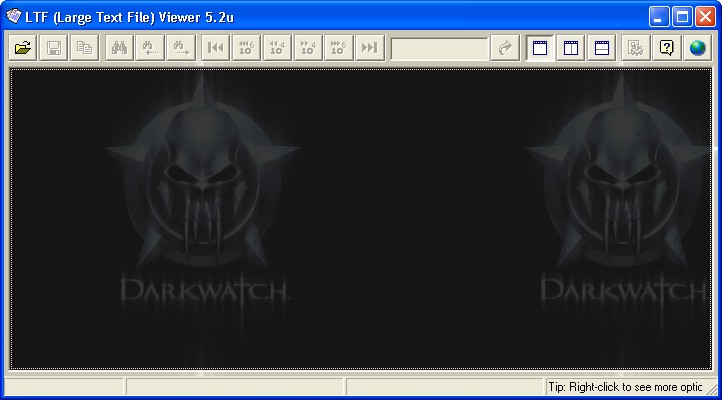This screenshot has width=722, height=400.
Task: Click Find Previous binoculars with left arrow
Action: (x=150, y=47)
